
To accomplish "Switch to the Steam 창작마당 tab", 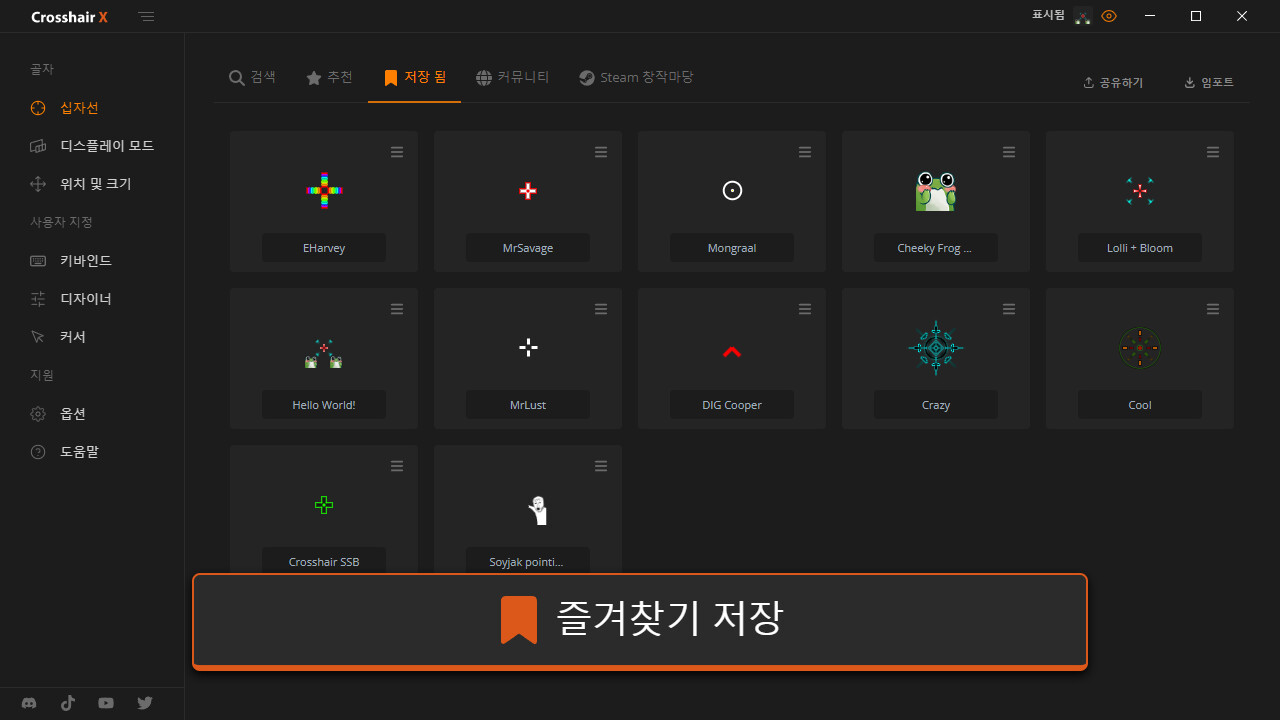I will [x=636, y=78].
